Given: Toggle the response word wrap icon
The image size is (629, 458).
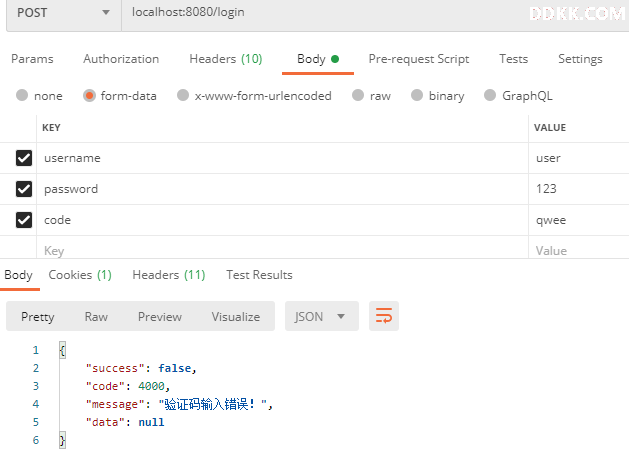Looking at the screenshot, I should click(384, 316).
